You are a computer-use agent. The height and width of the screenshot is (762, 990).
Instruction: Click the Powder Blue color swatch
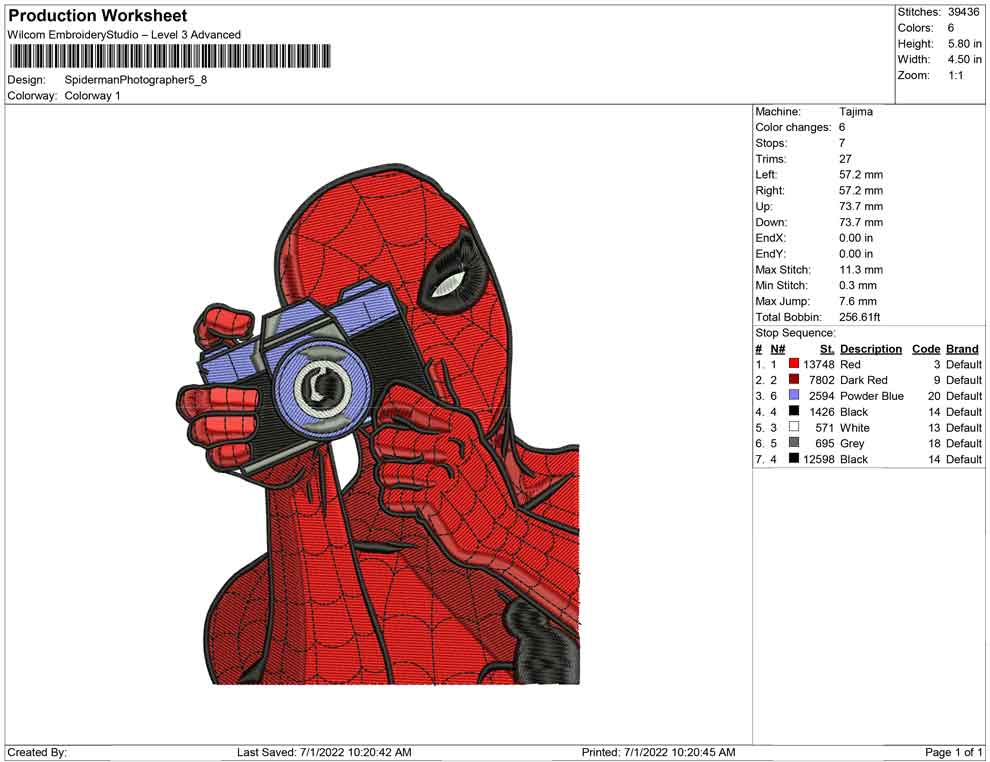point(794,395)
